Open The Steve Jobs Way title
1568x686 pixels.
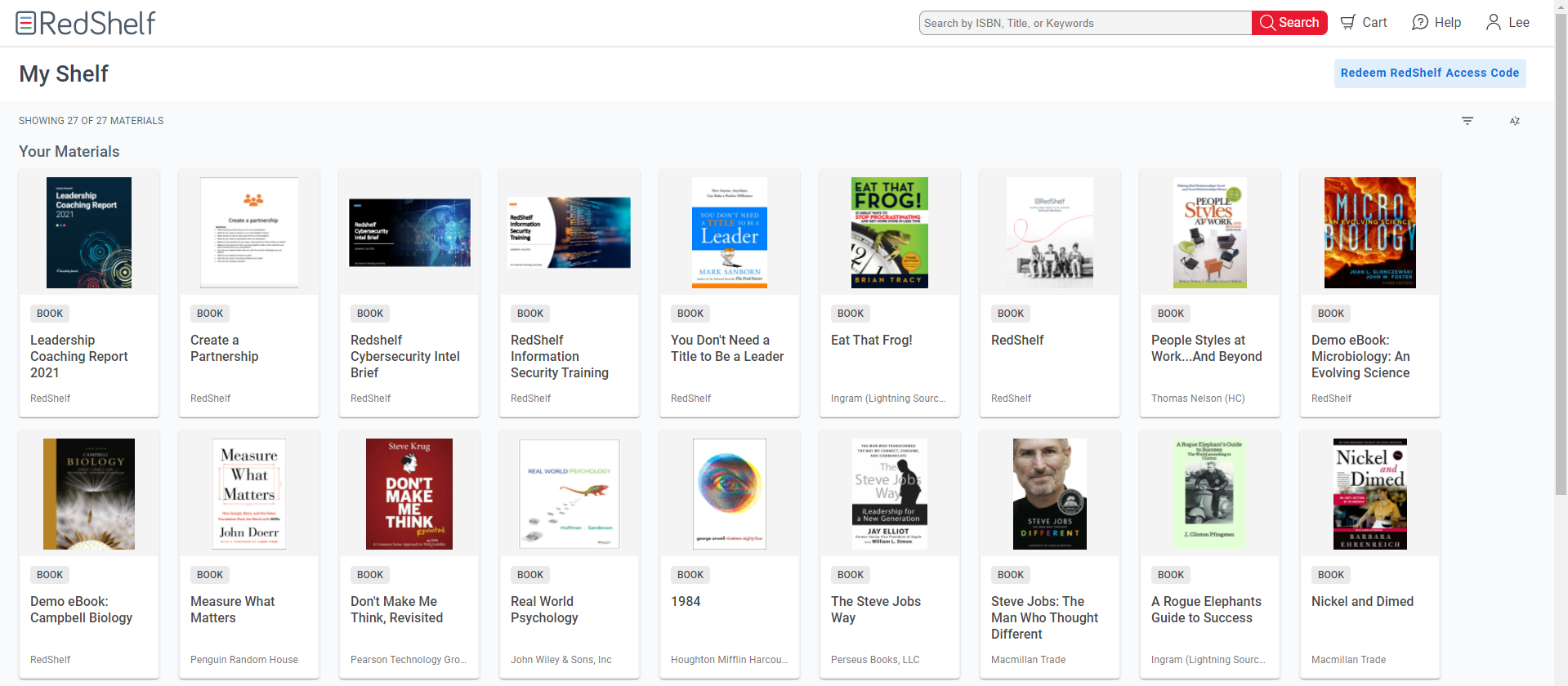point(875,609)
